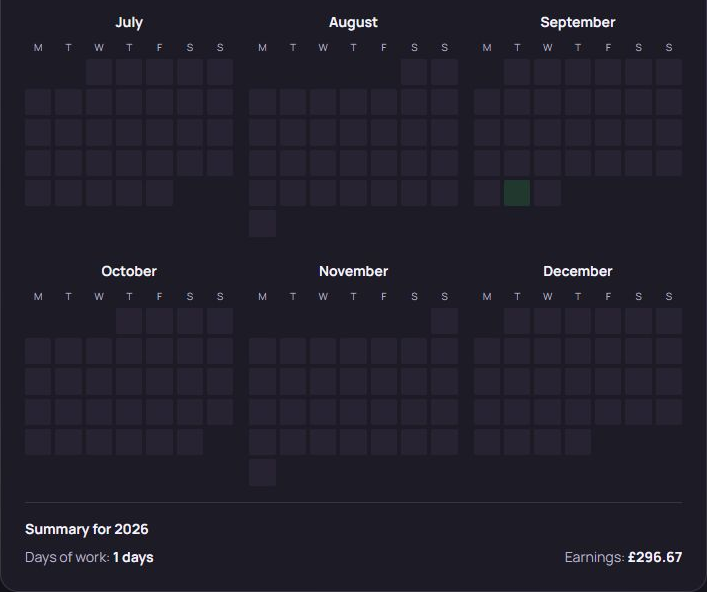Image resolution: width=707 pixels, height=592 pixels.
Task: Select September 30, Wednesday cell right of green day
Action: (x=547, y=193)
